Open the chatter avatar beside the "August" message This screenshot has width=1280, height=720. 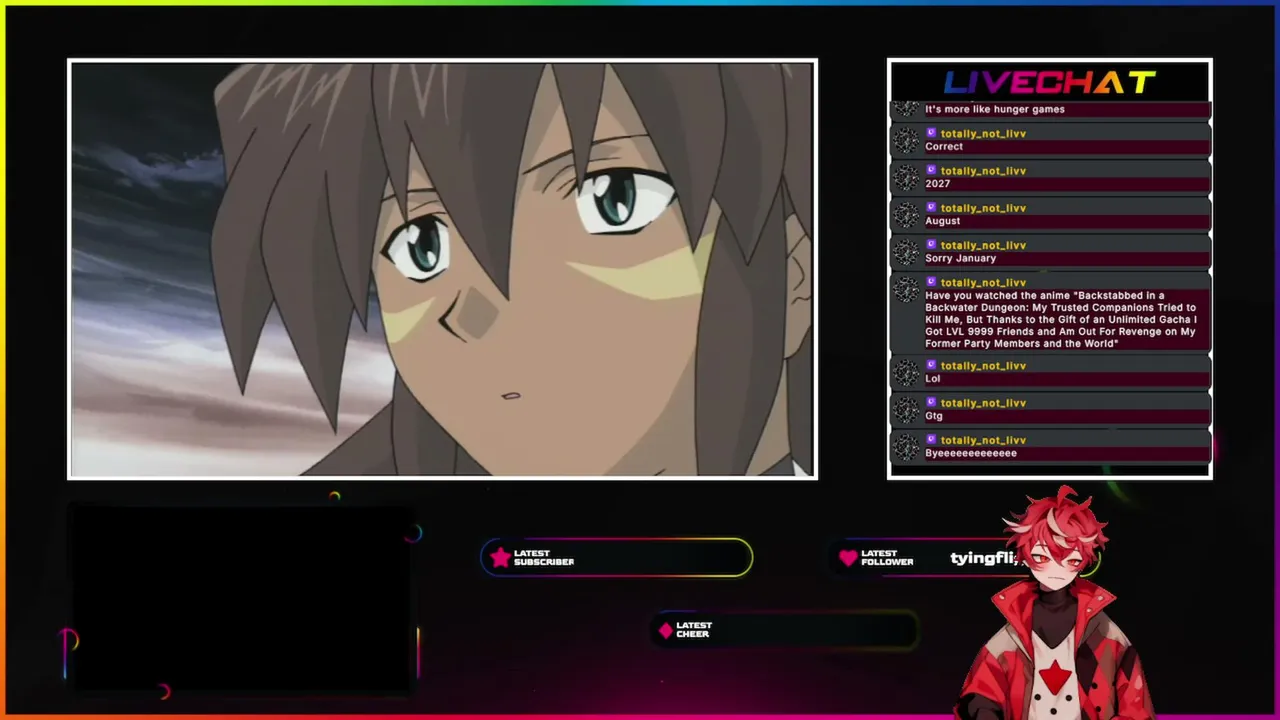pos(906,214)
